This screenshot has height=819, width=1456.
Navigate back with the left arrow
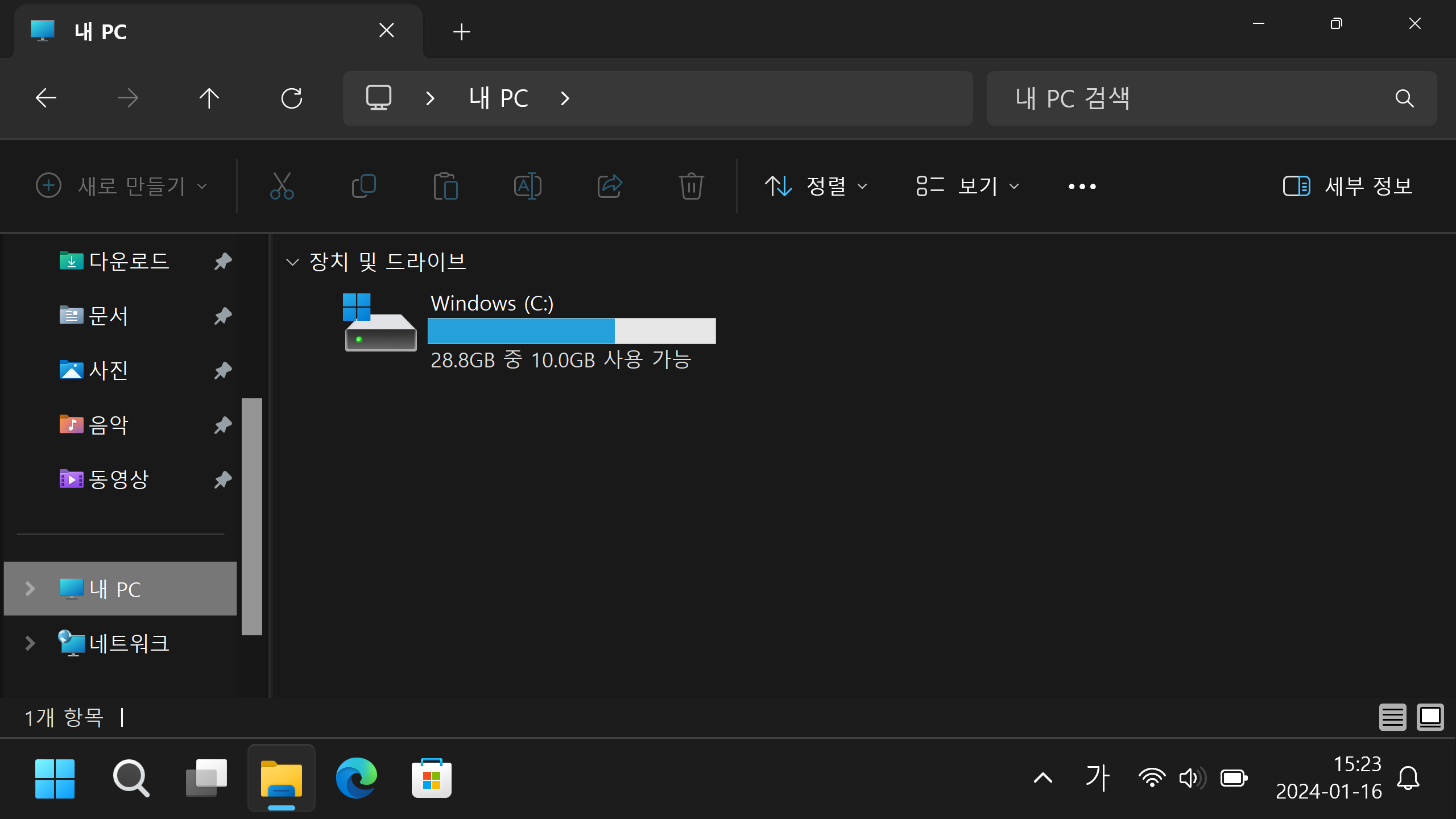tap(46, 98)
